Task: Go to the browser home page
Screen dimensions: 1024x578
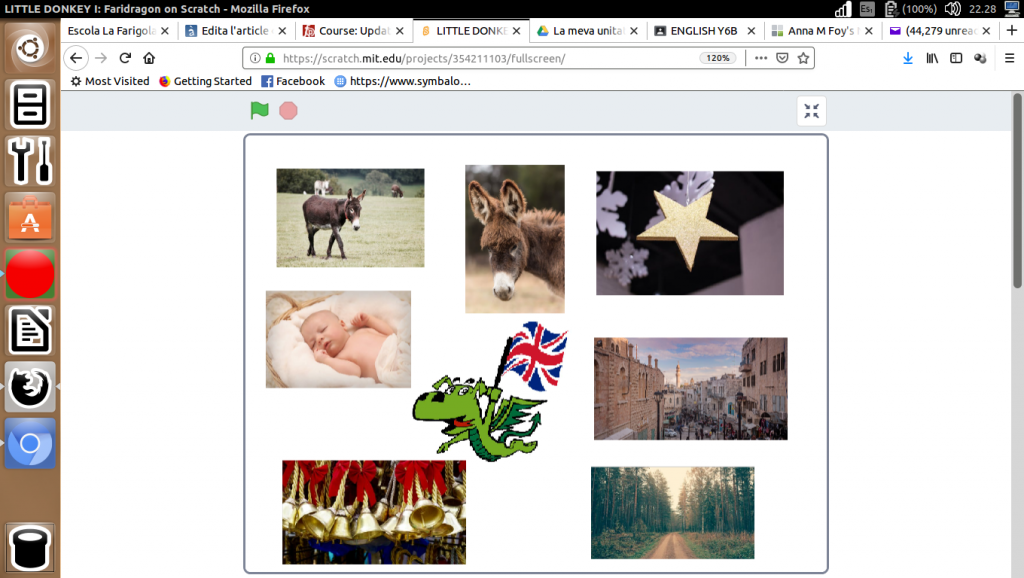Action: [149, 58]
